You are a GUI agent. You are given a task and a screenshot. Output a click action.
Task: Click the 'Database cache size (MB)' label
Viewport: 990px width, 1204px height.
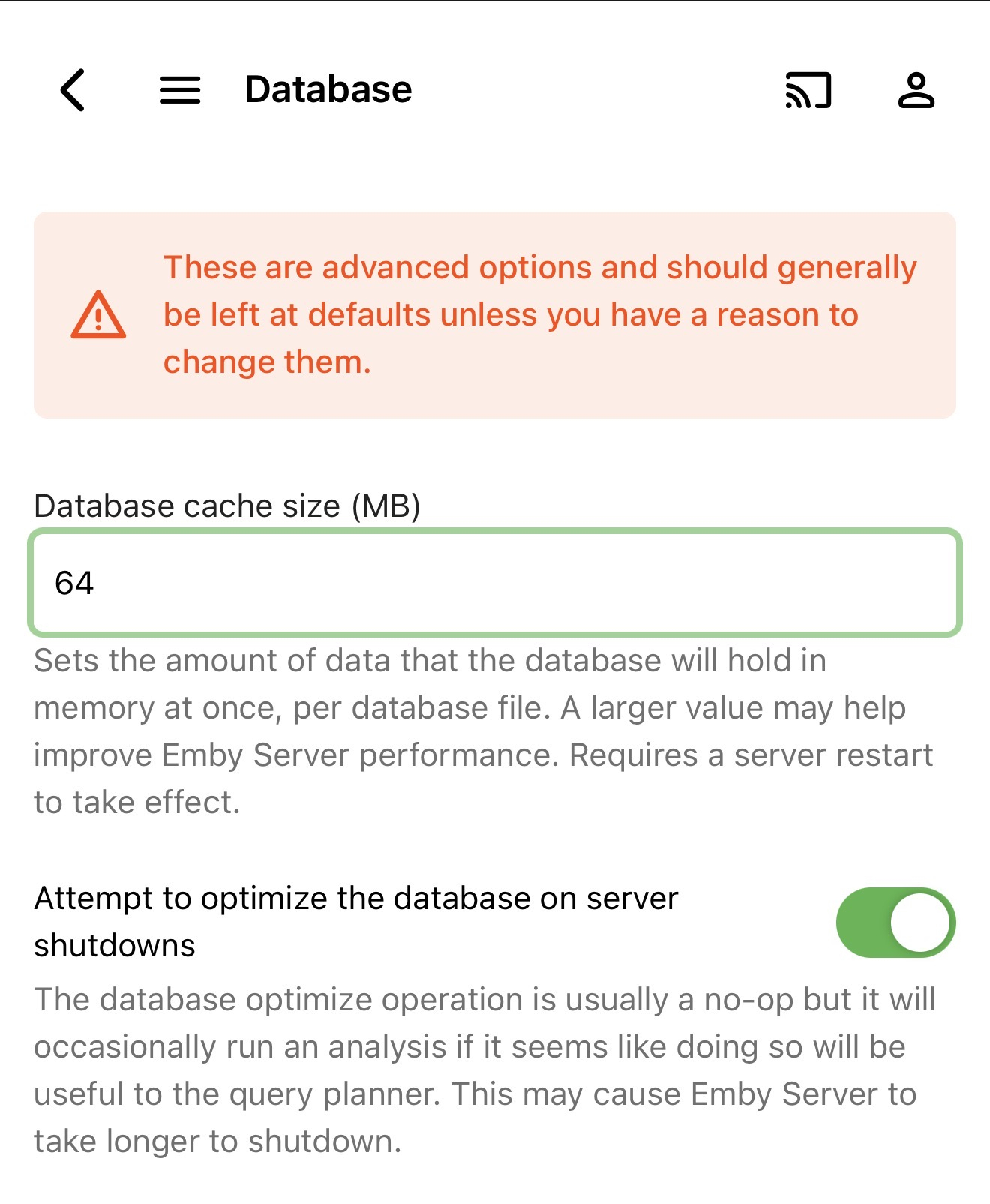[226, 506]
